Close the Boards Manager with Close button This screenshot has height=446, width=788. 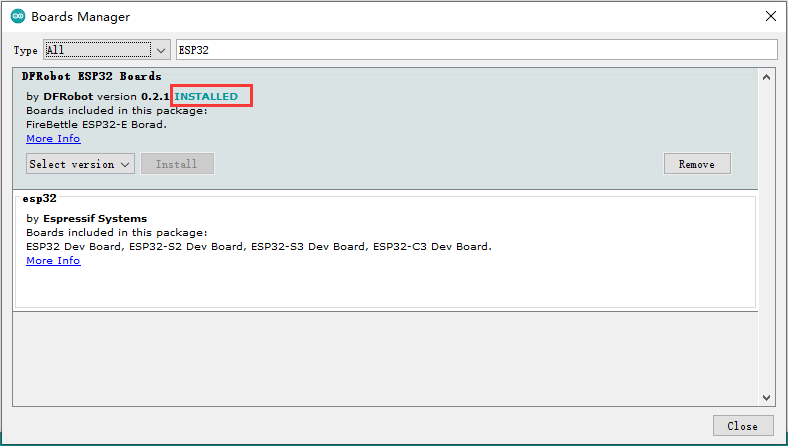(x=743, y=426)
